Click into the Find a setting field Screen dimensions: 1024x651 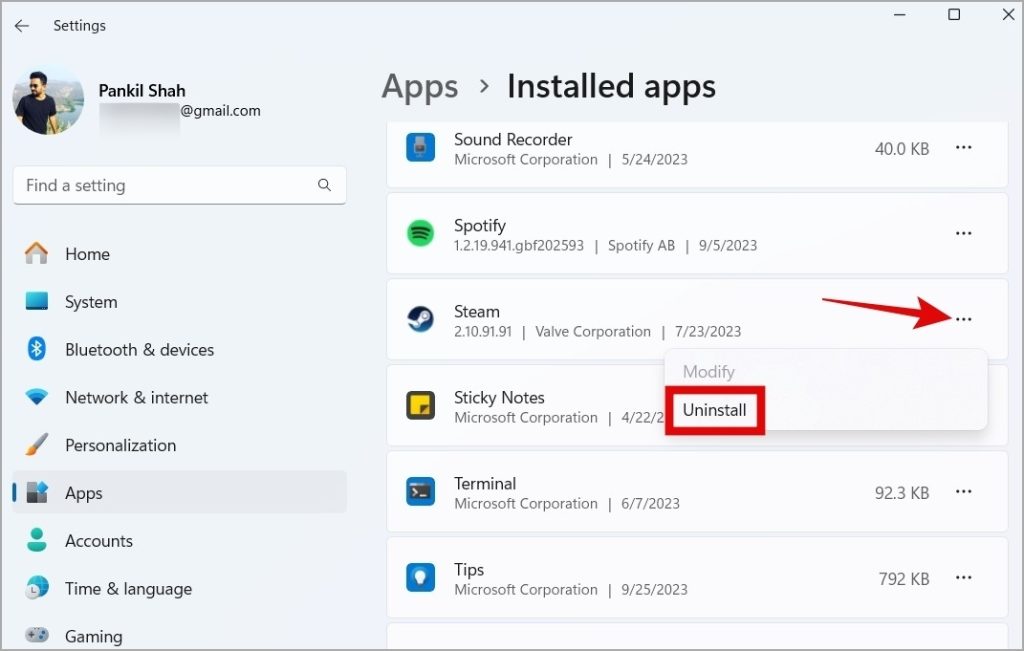[x=179, y=185]
